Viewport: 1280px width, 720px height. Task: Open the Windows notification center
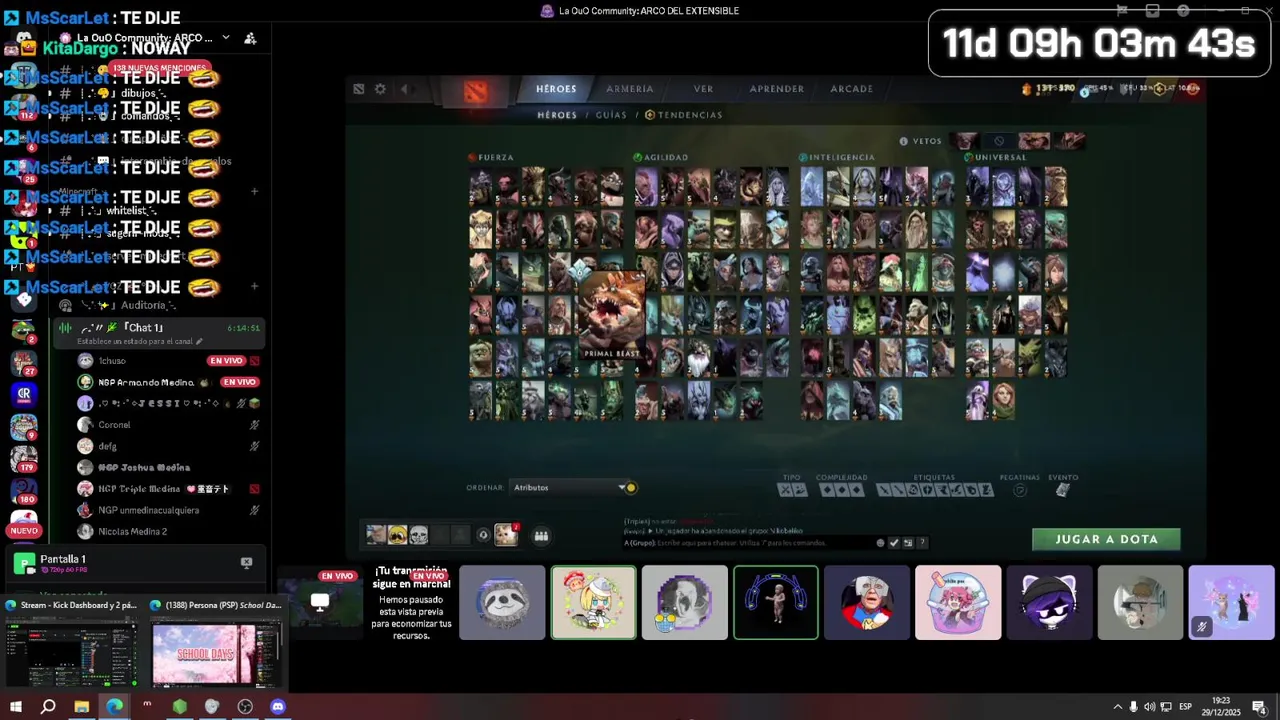[1259, 707]
